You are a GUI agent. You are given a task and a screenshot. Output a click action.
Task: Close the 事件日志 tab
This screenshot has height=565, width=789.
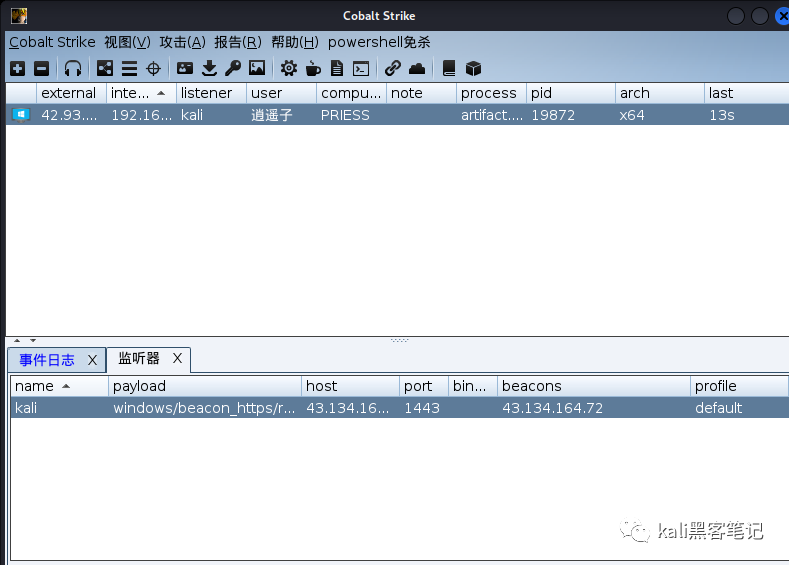[x=92, y=360]
